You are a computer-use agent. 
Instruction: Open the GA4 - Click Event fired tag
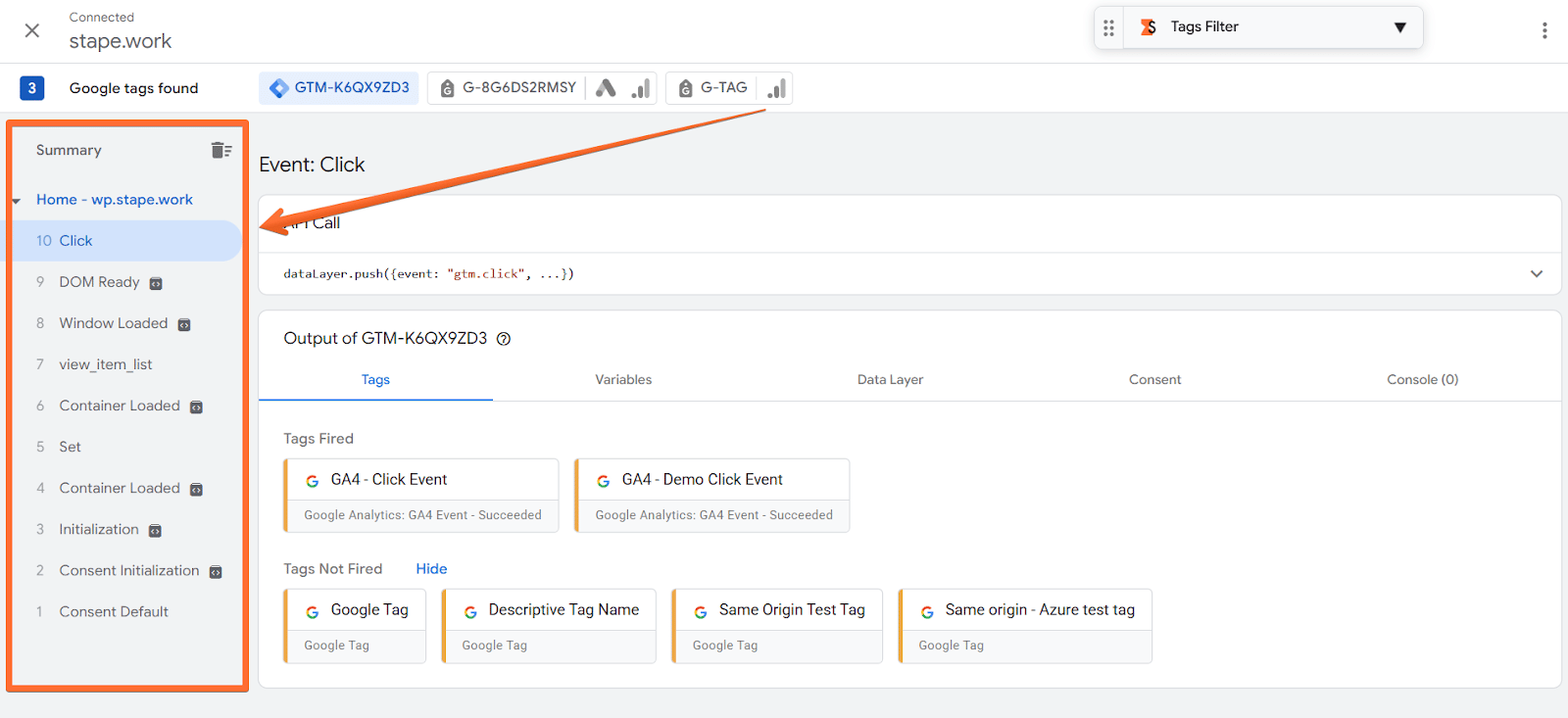click(x=421, y=496)
